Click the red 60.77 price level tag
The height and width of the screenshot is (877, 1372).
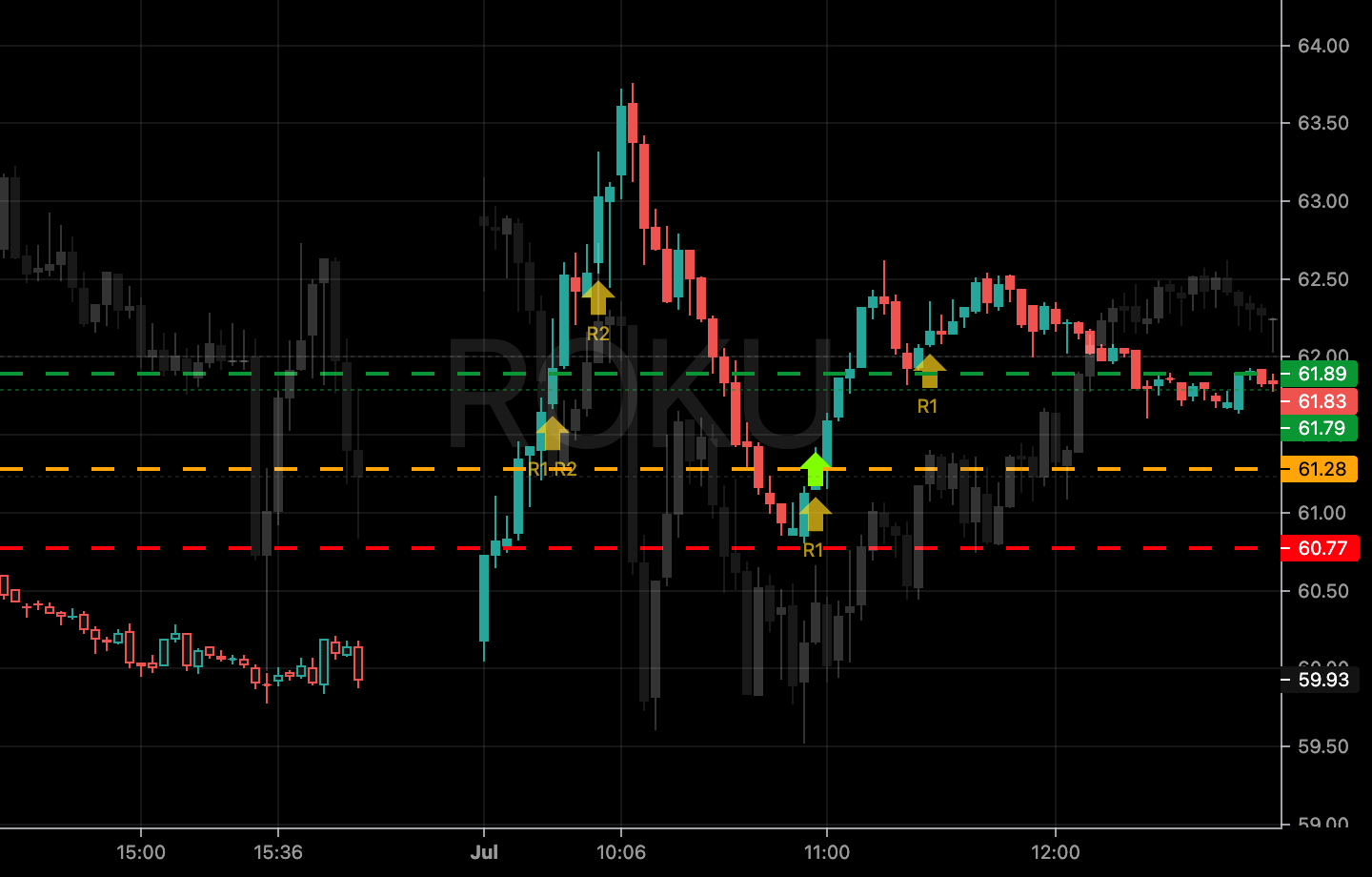point(1321,548)
